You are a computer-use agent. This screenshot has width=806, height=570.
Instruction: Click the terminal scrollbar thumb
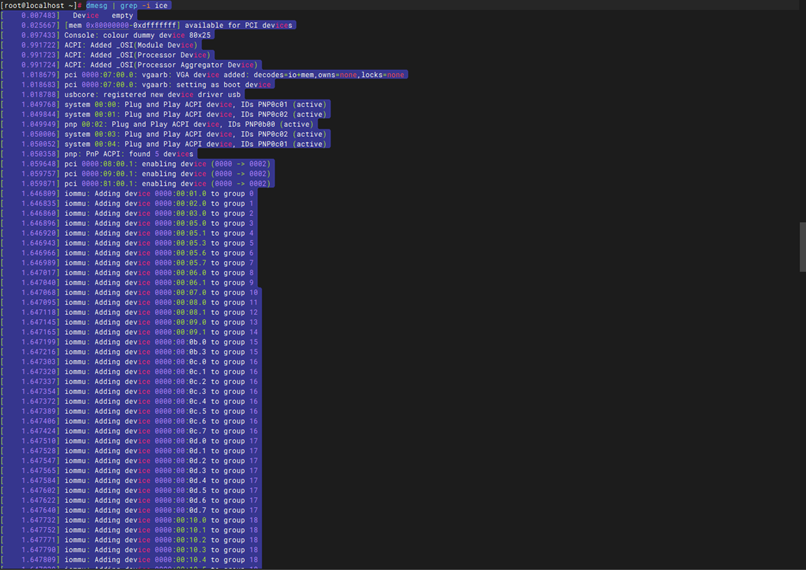[x=802, y=247]
